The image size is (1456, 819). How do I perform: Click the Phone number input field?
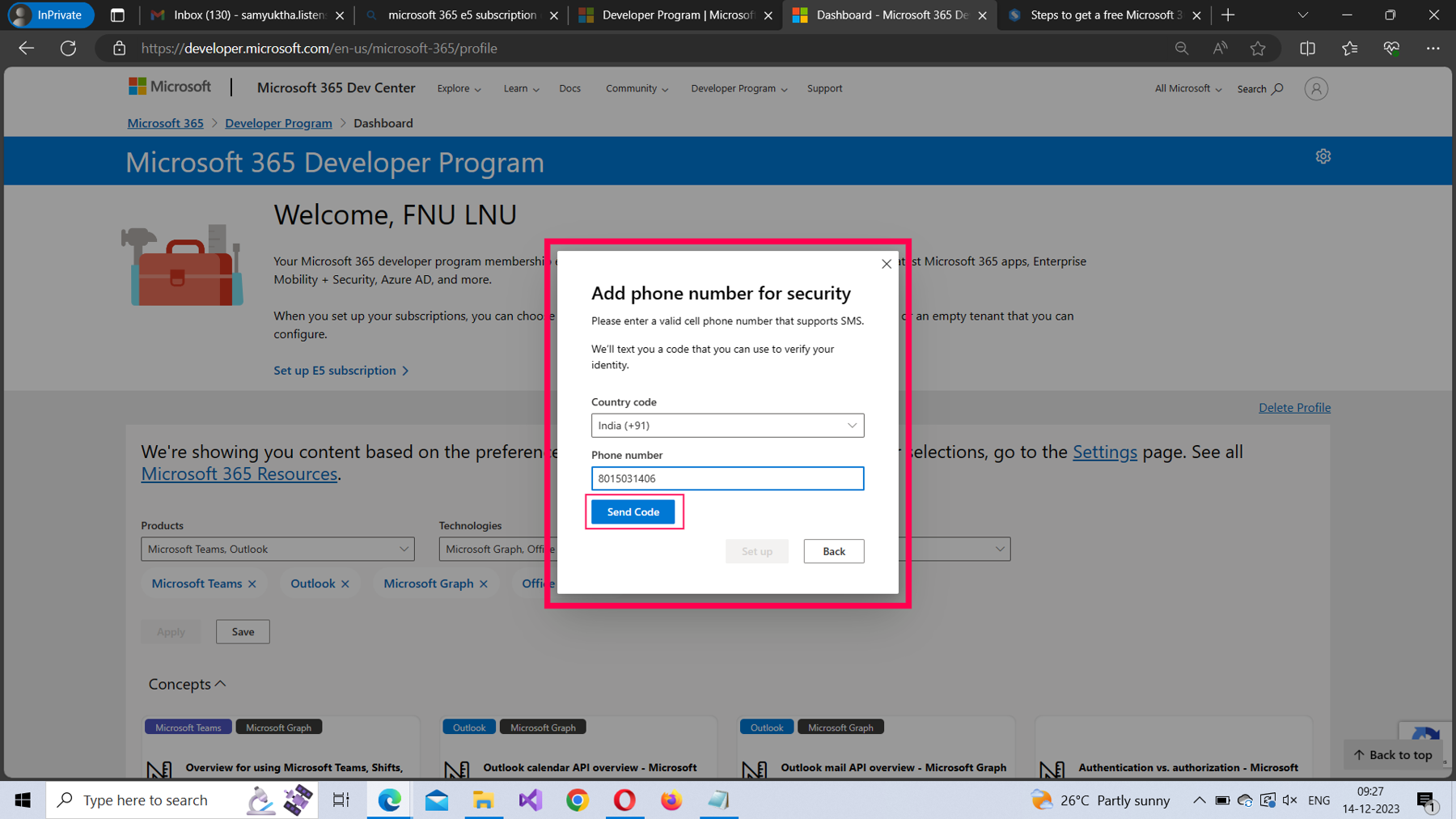pyautogui.click(x=727, y=478)
